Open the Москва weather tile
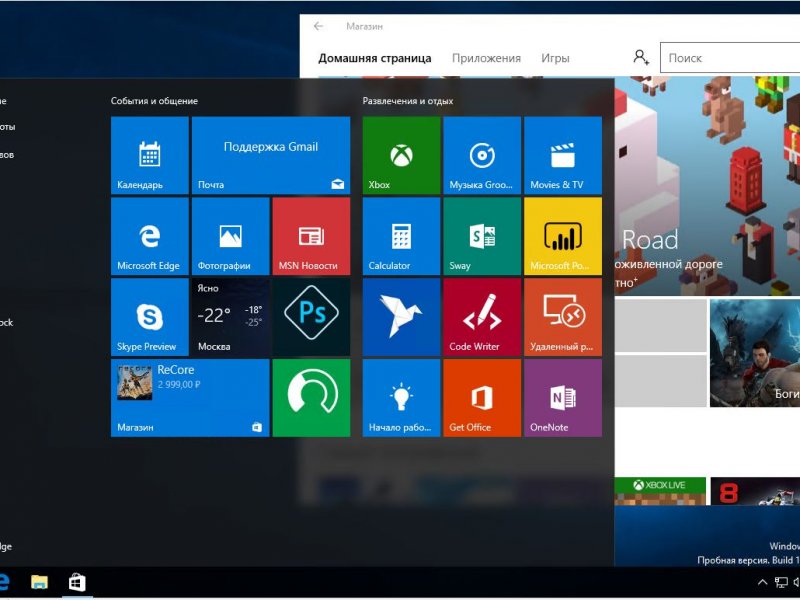The image size is (800, 600). [x=231, y=317]
